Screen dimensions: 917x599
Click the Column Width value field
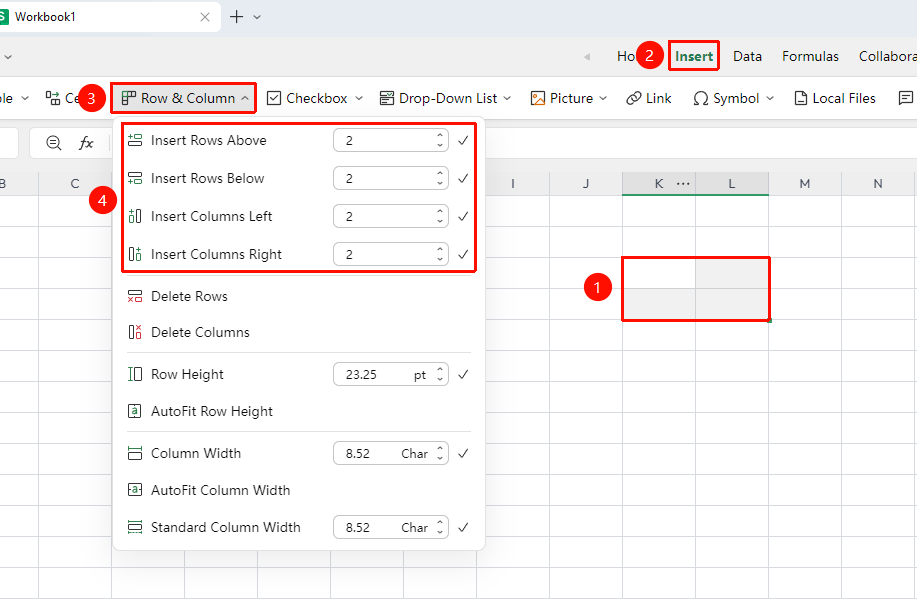tap(391, 453)
